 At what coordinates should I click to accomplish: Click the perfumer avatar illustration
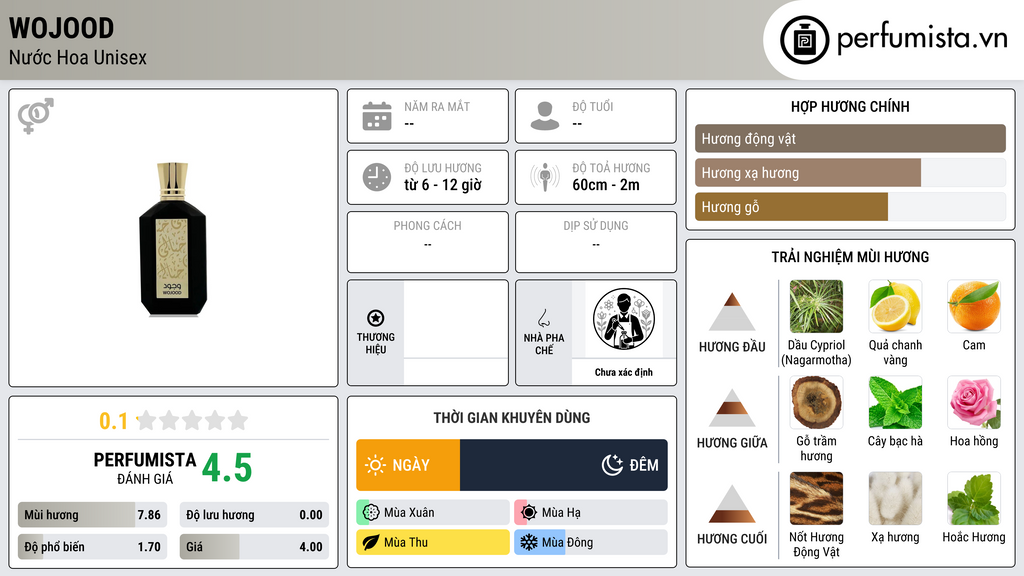624,319
